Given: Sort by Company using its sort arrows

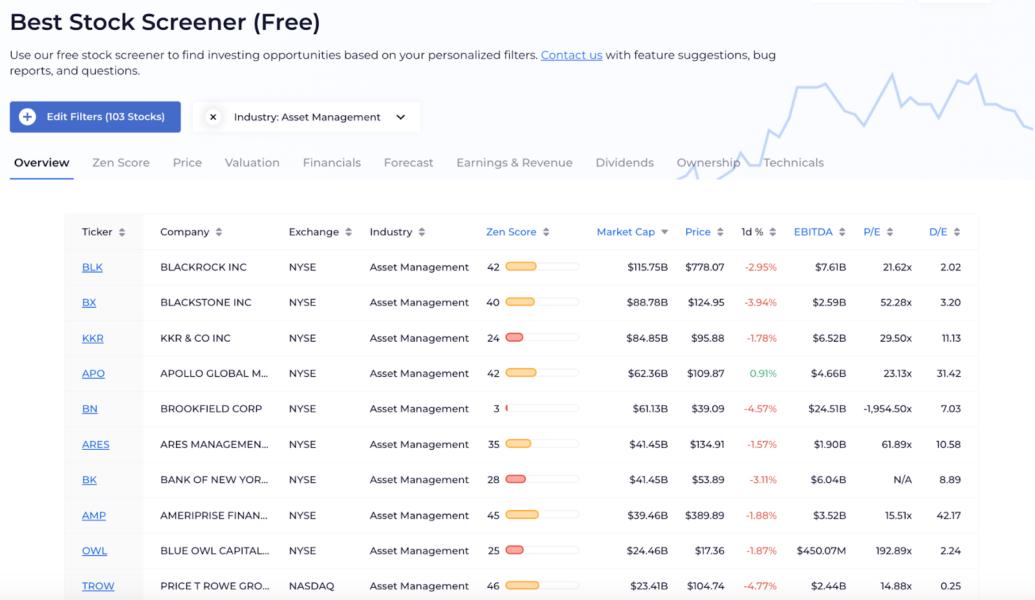Looking at the screenshot, I should pyautogui.click(x=218, y=232).
